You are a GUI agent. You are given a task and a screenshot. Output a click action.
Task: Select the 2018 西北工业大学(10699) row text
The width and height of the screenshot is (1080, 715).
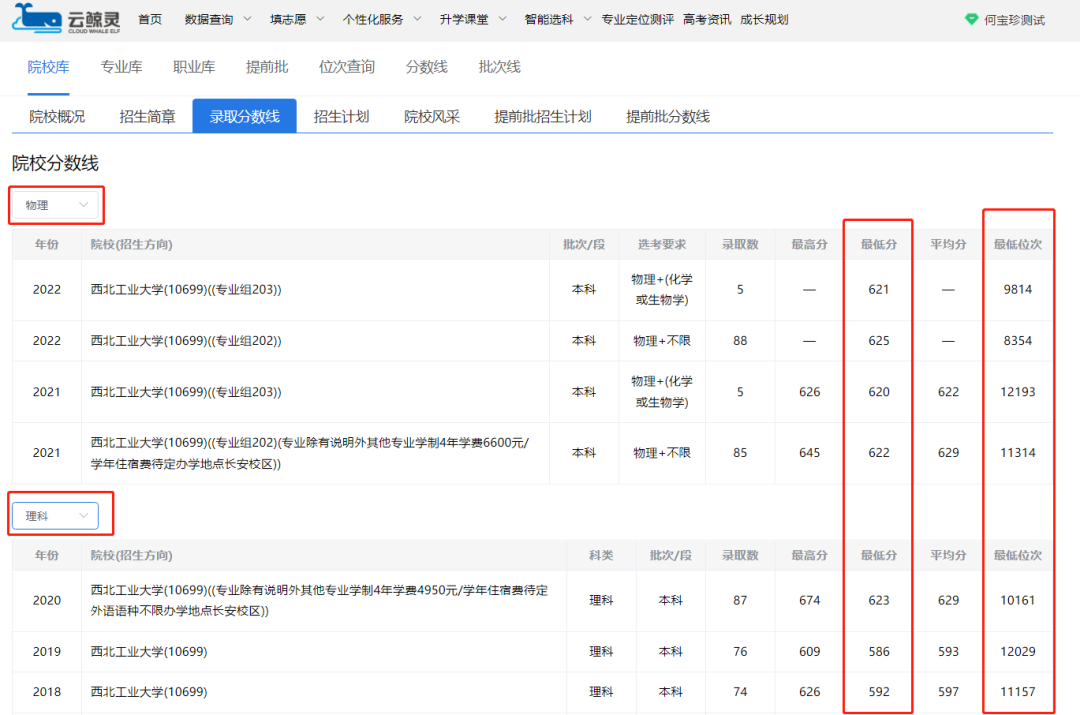(x=149, y=692)
